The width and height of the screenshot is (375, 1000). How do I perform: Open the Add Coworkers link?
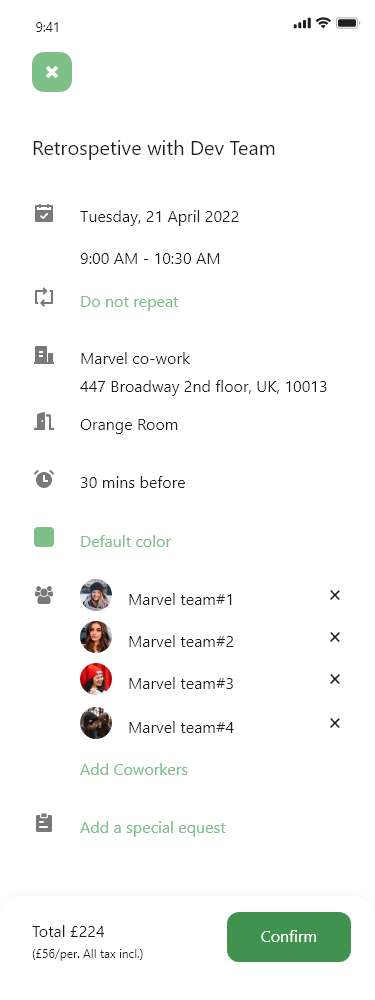pos(134,770)
